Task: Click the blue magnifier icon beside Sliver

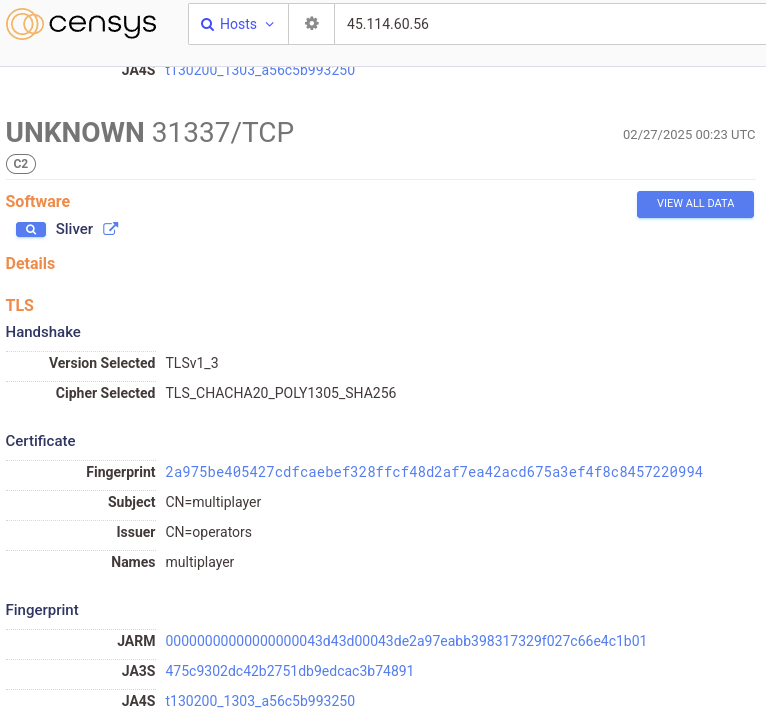Action: [x=31, y=229]
